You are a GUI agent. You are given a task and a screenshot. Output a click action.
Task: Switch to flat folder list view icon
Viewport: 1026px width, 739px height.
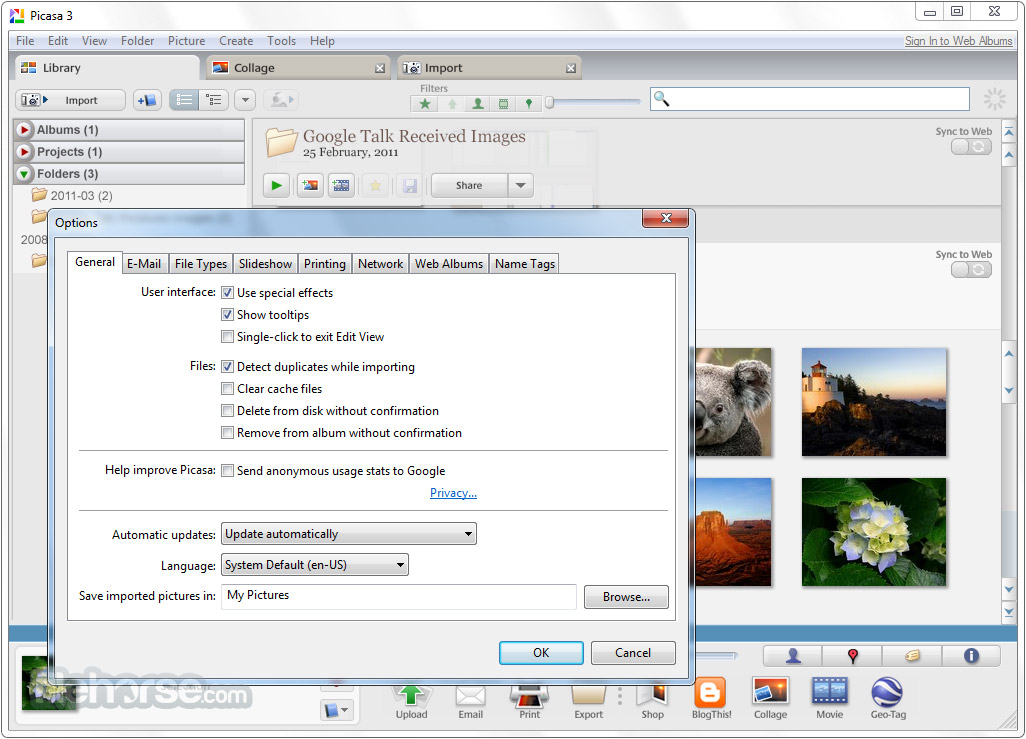[x=184, y=100]
